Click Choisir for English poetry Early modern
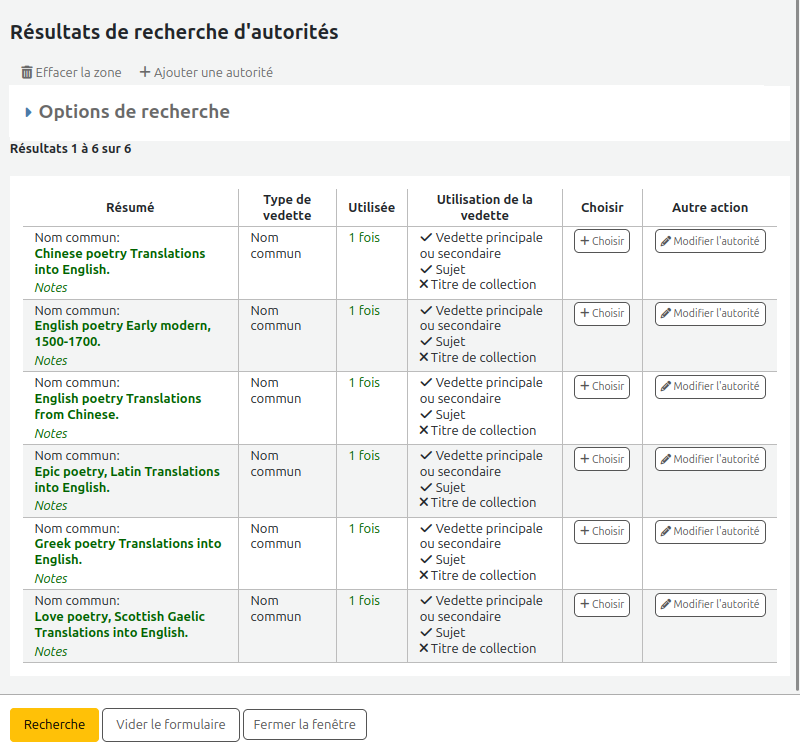 click(x=601, y=314)
